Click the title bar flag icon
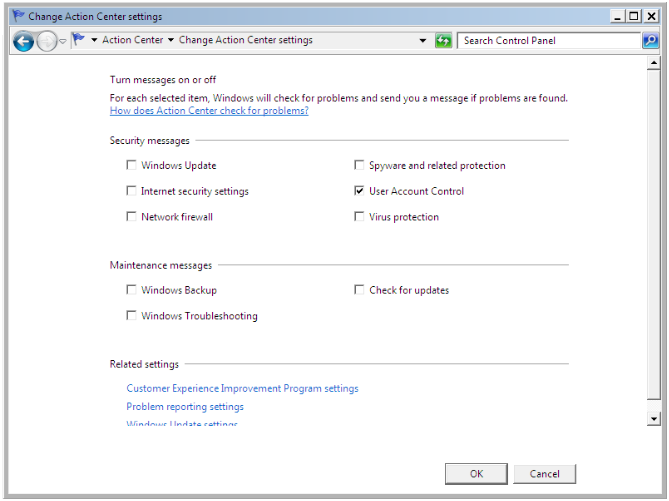 tap(18, 16)
